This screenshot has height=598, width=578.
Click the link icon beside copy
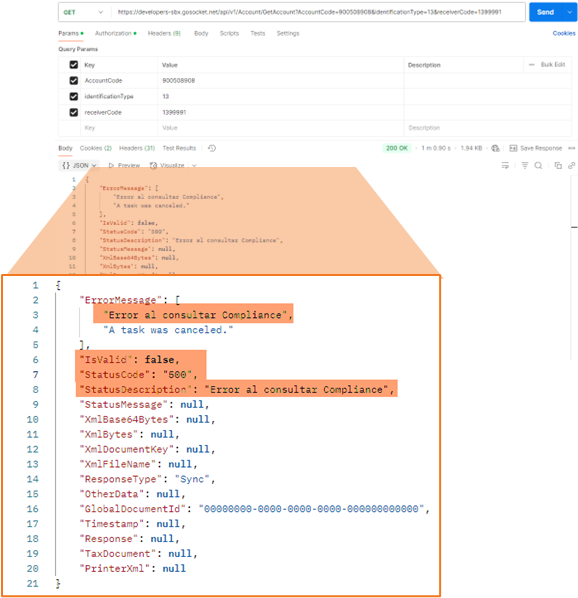572,166
